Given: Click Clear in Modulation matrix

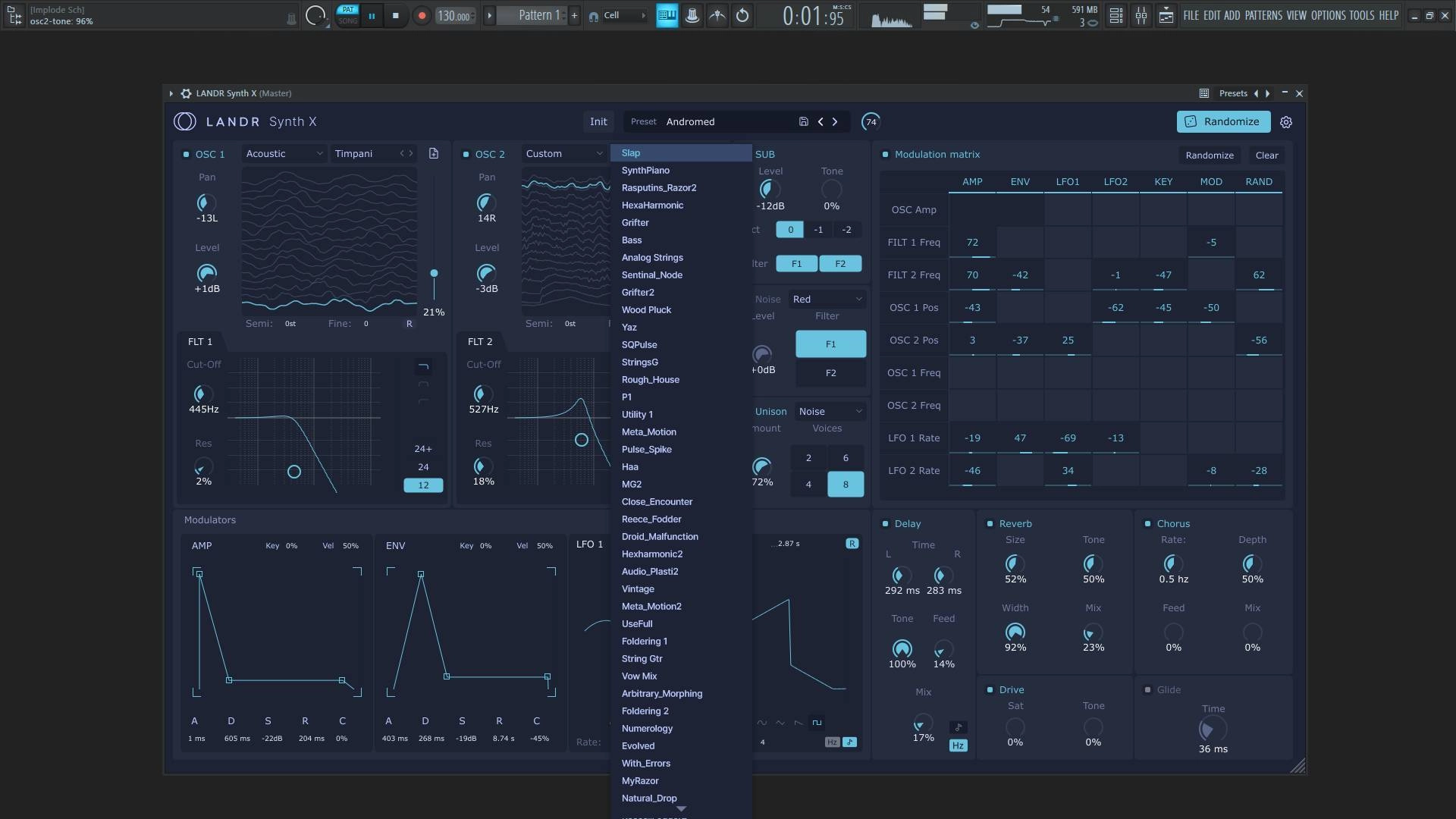Looking at the screenshot, I should [1266, 155].
